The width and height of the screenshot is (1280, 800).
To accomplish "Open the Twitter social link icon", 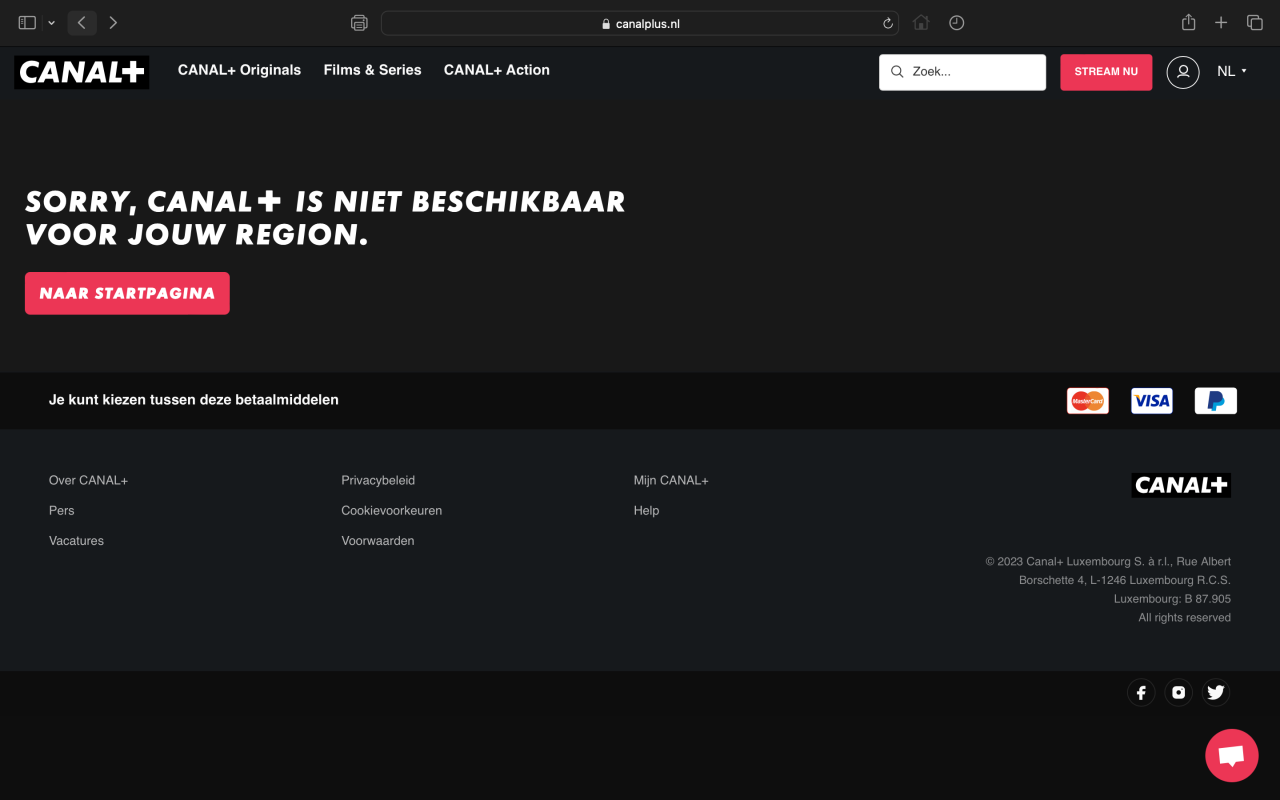I will click(x=1215, y=692).
